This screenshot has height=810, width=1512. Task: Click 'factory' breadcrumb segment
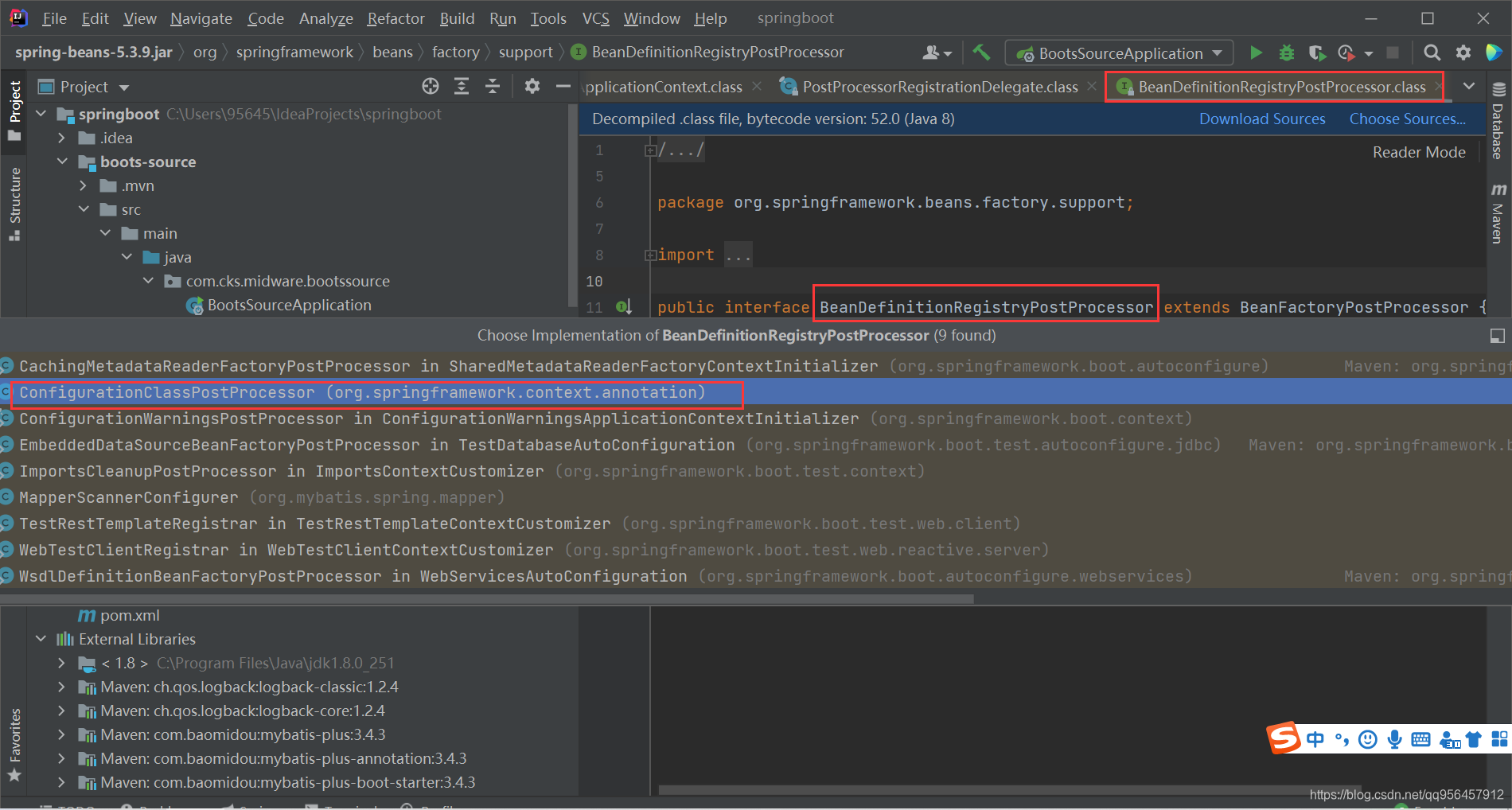[x=455, y=52]
